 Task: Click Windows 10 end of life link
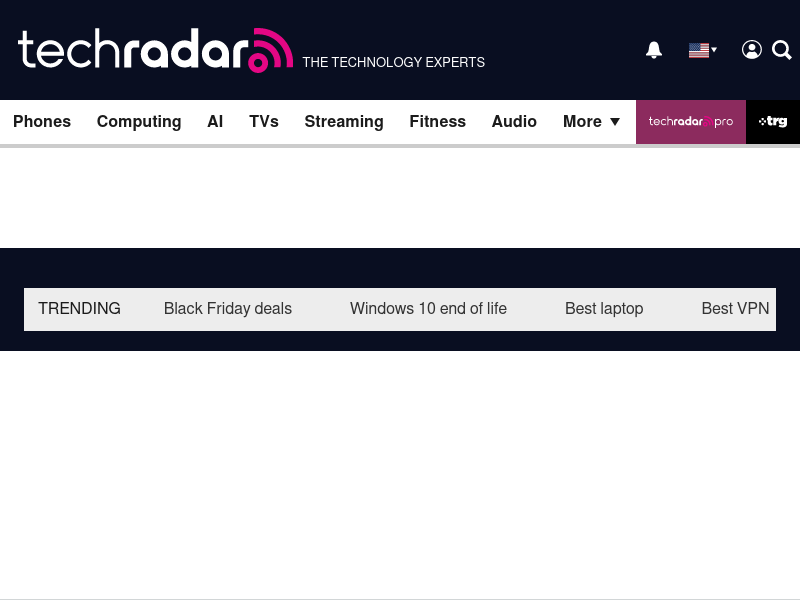click(x=428, y=309)
